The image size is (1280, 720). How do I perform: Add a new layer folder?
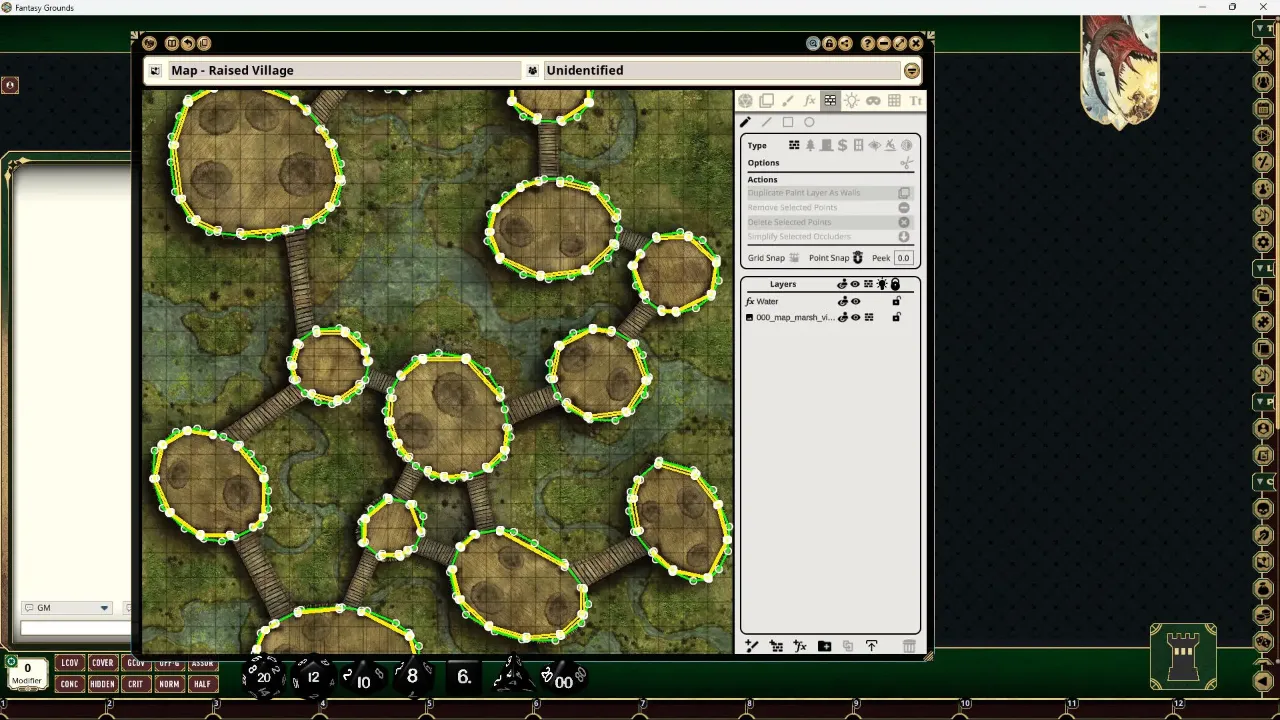click(824, 646)
